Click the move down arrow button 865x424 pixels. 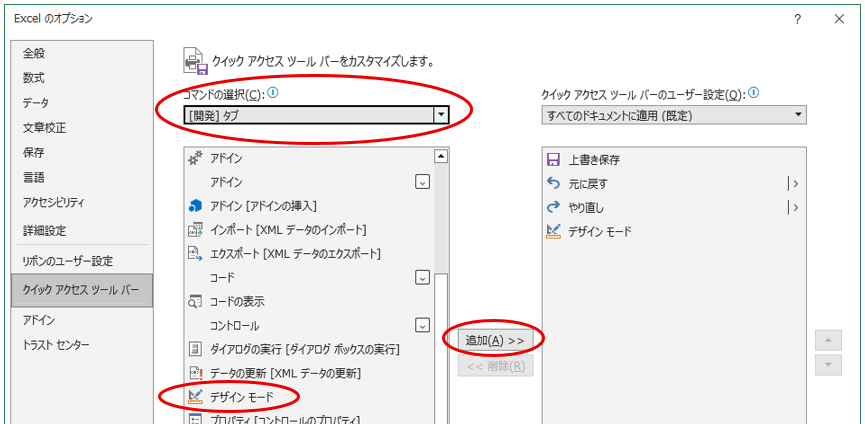point(828,365)
